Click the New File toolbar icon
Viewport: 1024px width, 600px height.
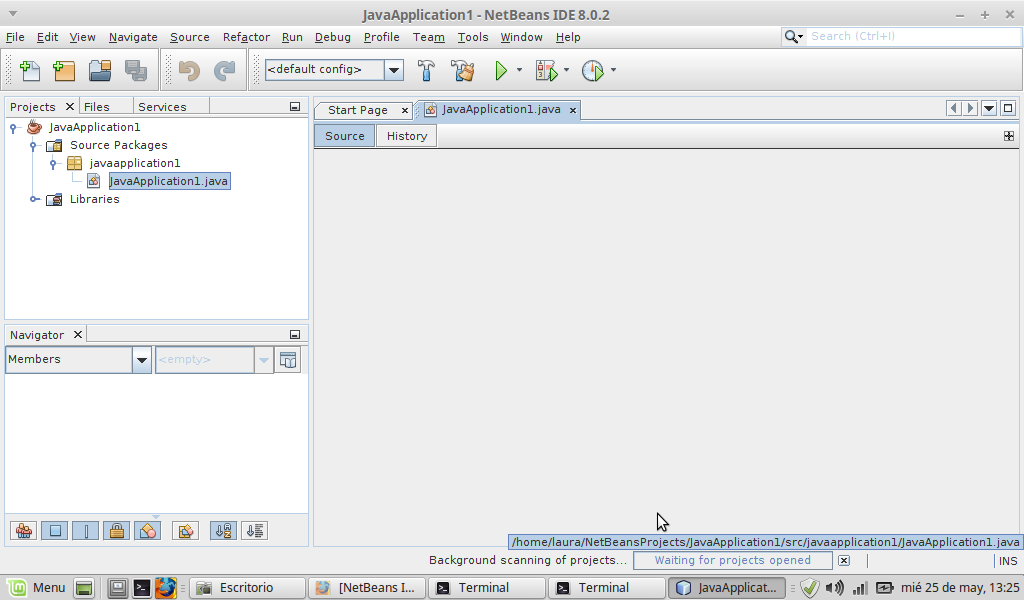30,70
